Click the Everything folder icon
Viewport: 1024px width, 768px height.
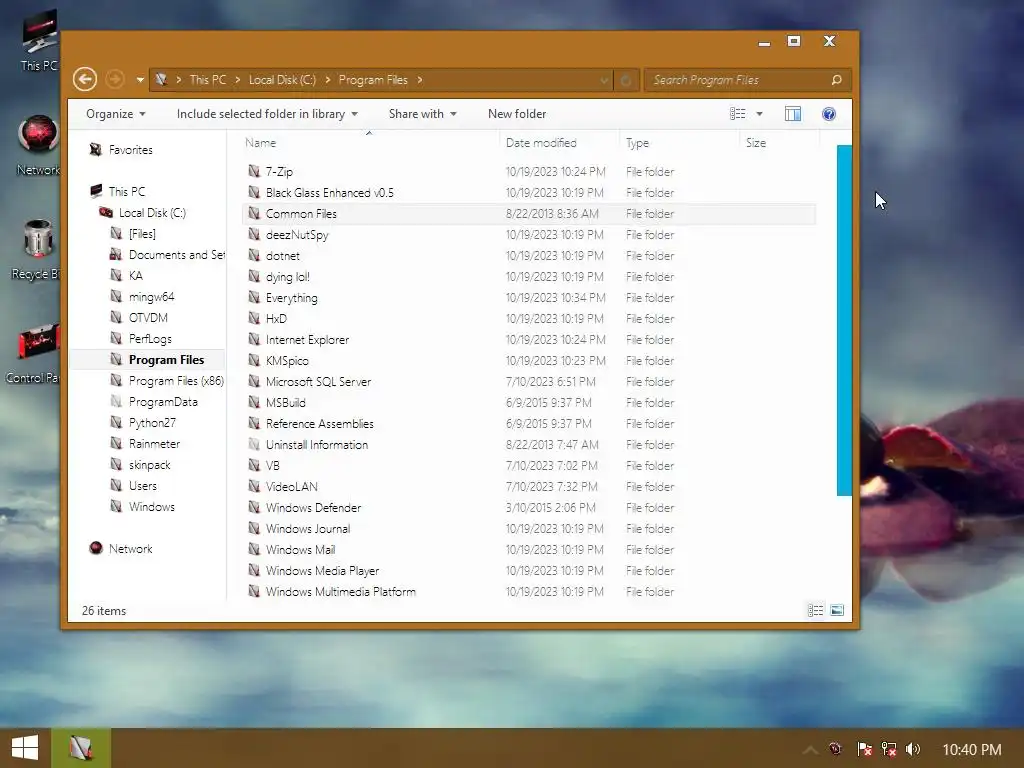pos(254,297)
